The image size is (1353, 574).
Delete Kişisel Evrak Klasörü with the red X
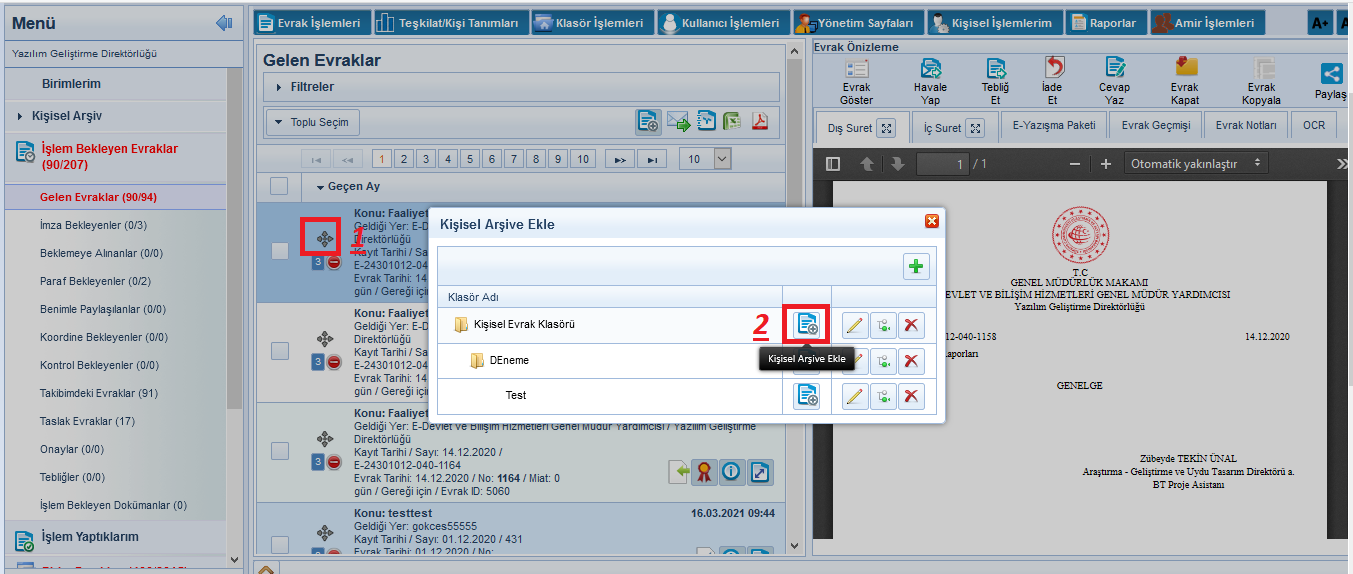(910, 324)
